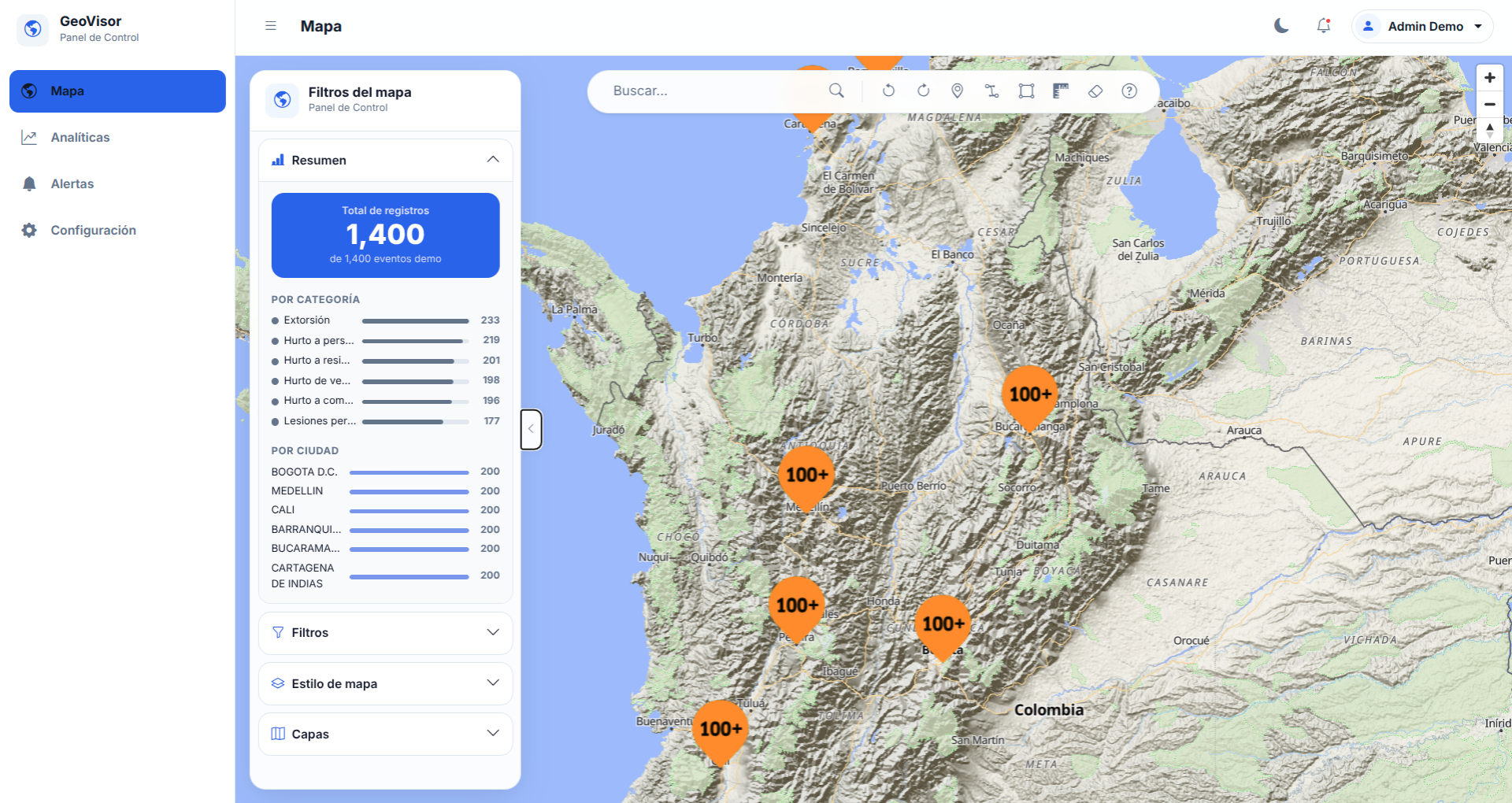Toggle dark mode moon icon
The image size is (1512, 803).
[1281, 26]
